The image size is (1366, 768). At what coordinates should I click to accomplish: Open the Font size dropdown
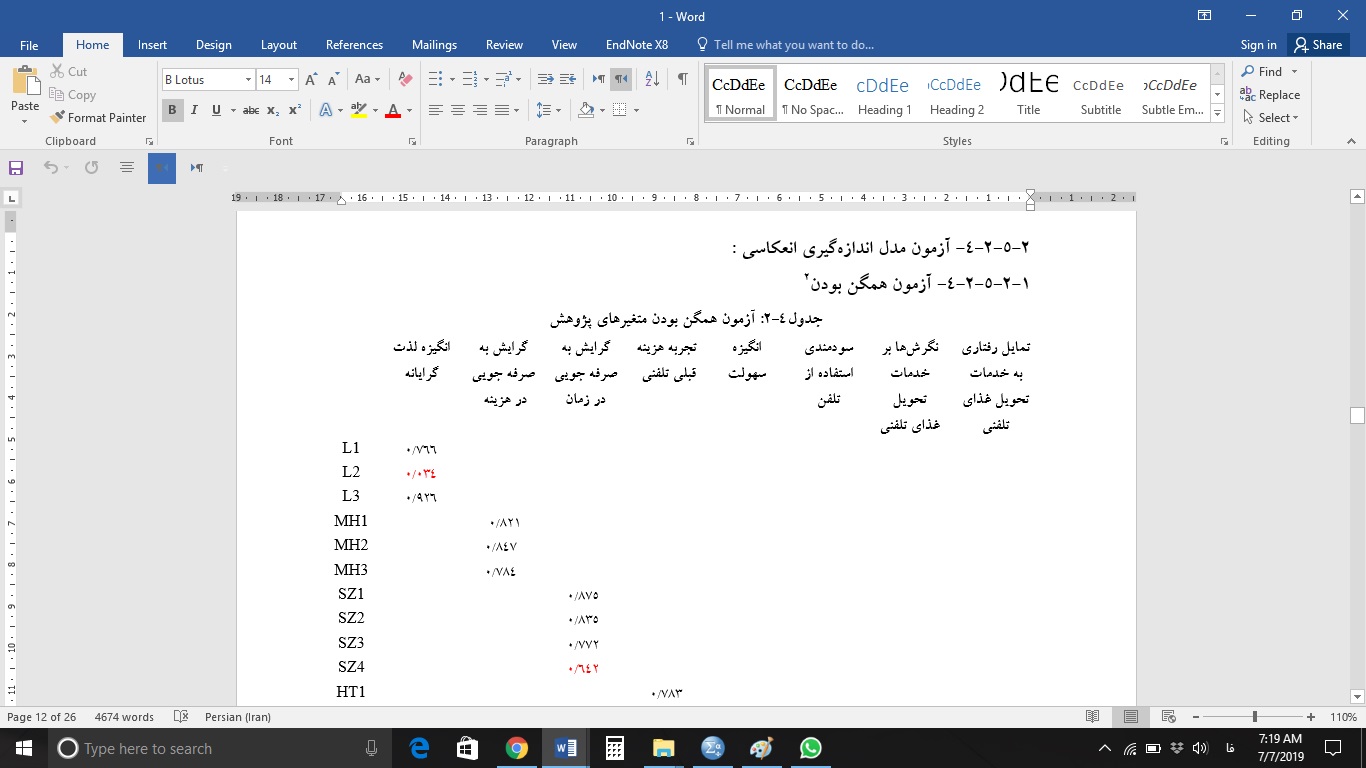click(x=292, y=78)
